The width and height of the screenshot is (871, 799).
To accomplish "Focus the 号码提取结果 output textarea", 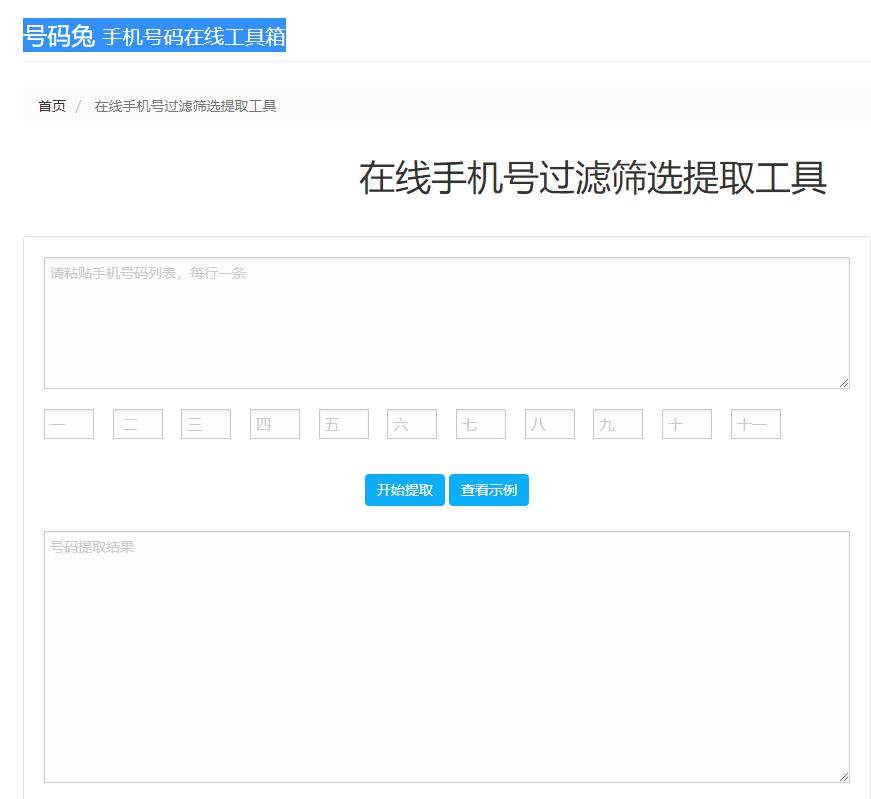I will coord(446,656).
